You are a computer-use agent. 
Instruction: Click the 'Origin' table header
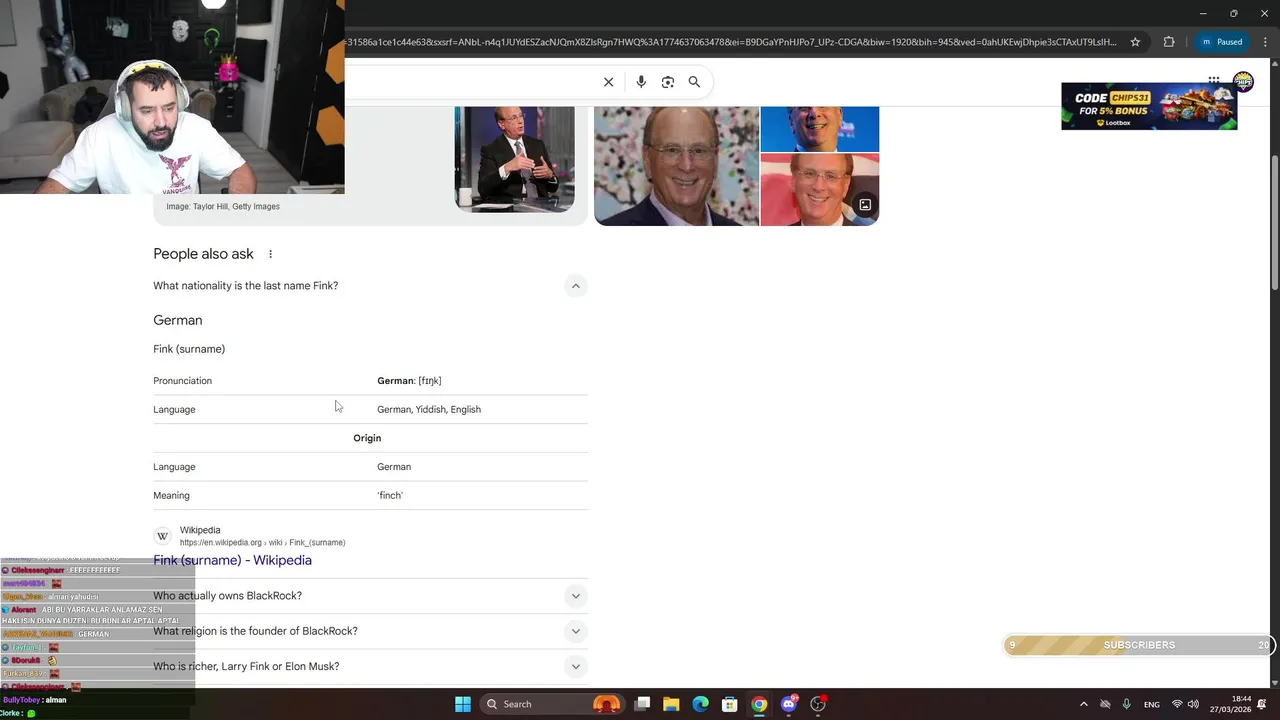click(x=367, y=438)
